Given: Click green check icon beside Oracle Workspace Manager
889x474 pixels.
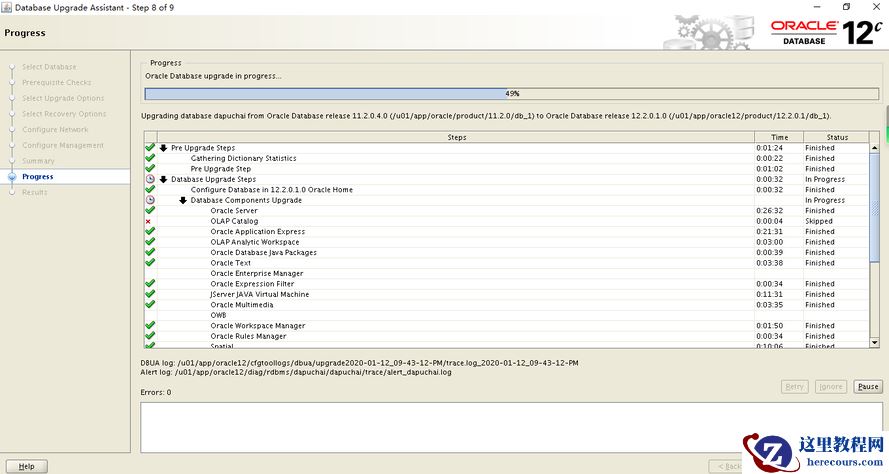Looking at the screenshot, I should click(x=150, y=325).
